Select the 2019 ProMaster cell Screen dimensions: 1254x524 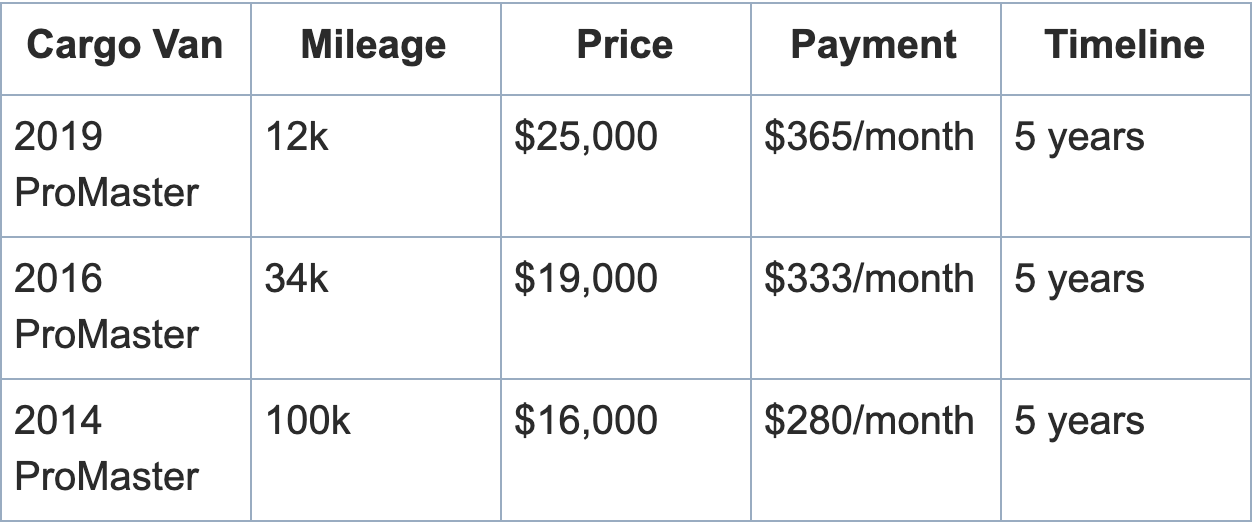pos(106,165)
